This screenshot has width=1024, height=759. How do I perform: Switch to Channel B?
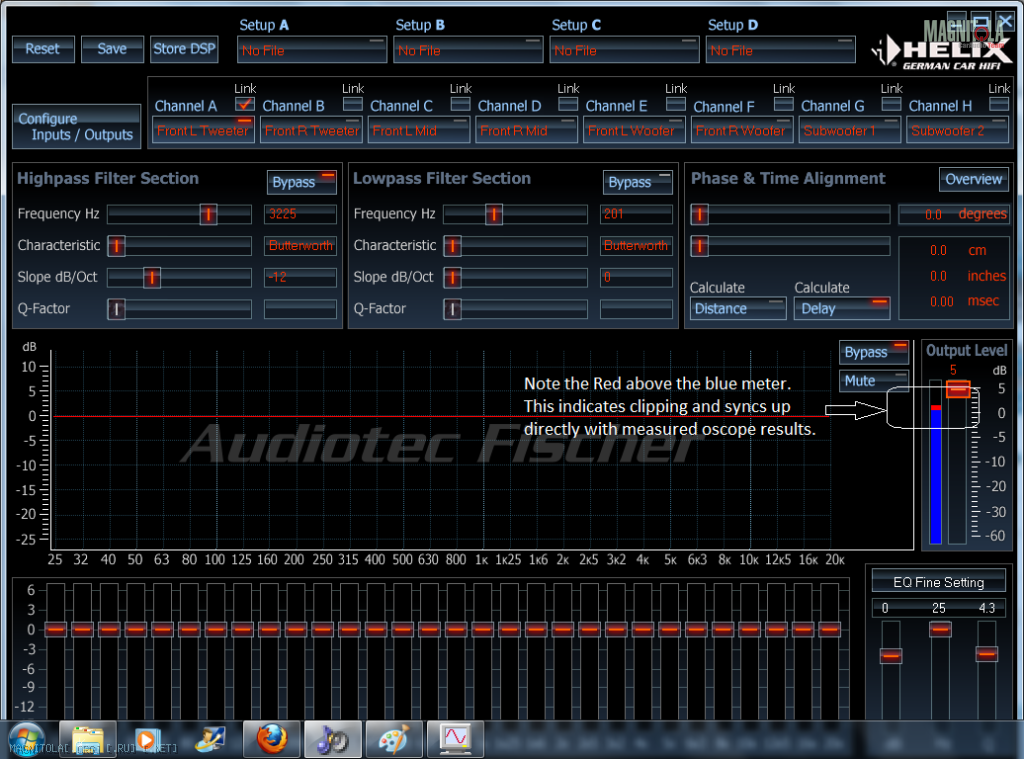click(x=294, y=106)
